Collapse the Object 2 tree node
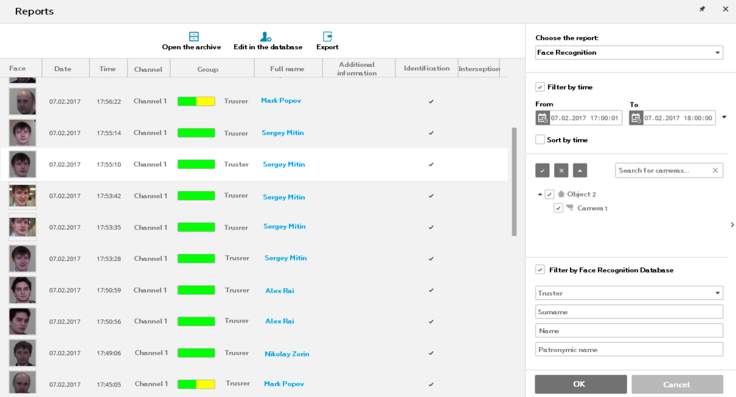Viewport: 736px width, 397px height. [x=540, y=194]
